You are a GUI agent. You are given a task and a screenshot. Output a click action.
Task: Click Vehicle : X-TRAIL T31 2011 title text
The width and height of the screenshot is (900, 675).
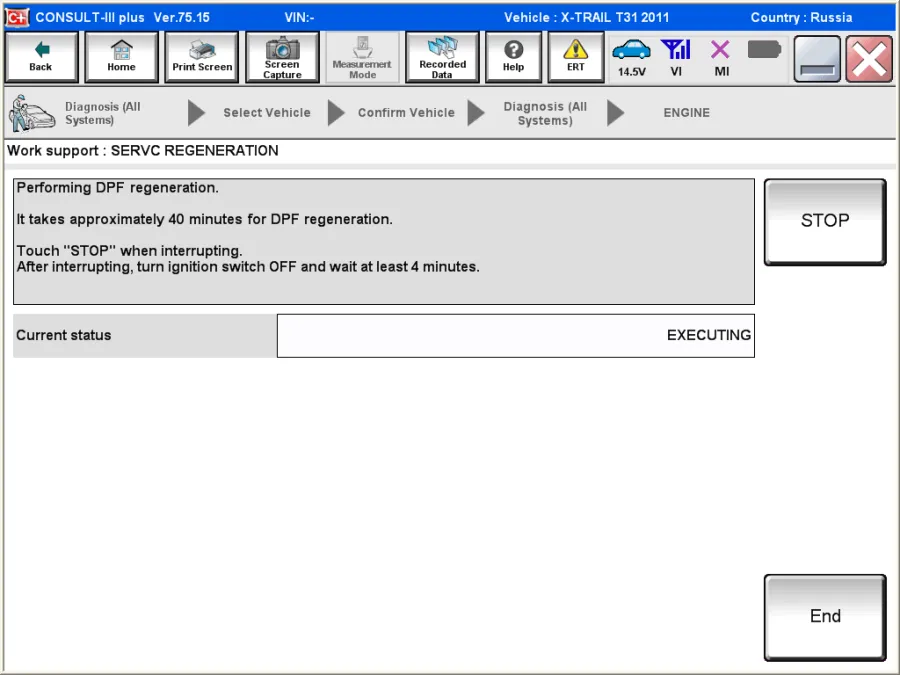[x=587, y=17]
